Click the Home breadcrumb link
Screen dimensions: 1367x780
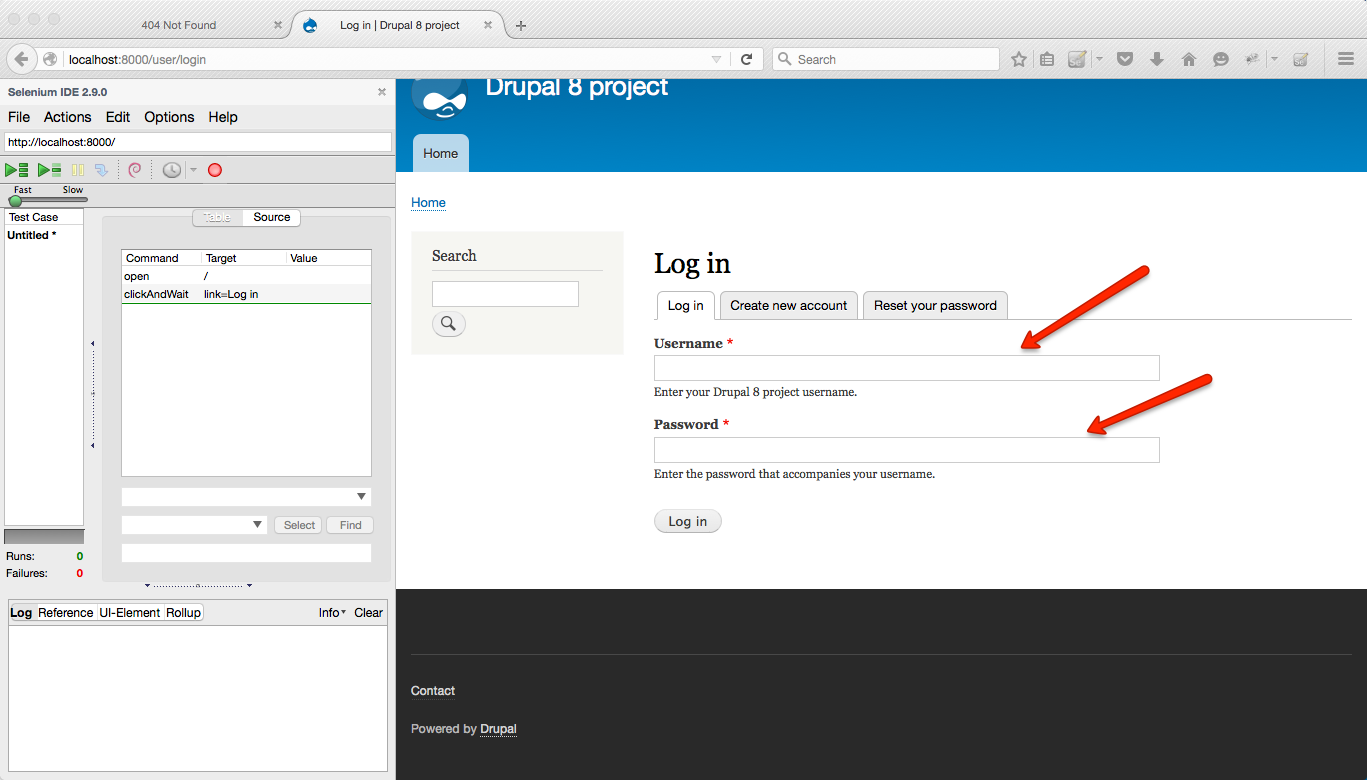[428, 202]
